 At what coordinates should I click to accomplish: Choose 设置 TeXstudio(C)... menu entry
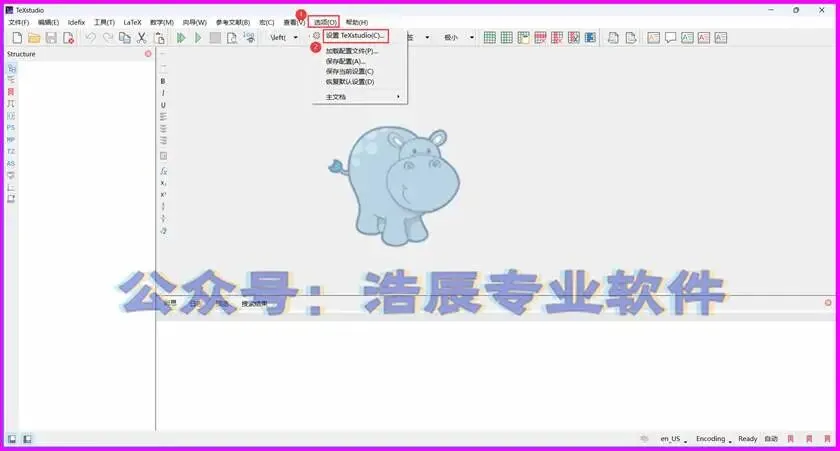coord(355,35)
